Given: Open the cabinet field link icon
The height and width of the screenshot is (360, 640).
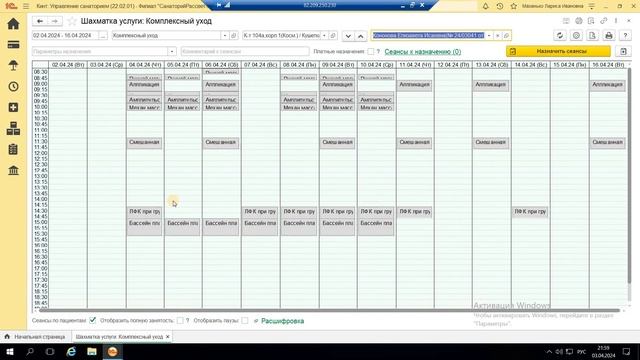Looking at the screenshot, I should coord(333,36).
